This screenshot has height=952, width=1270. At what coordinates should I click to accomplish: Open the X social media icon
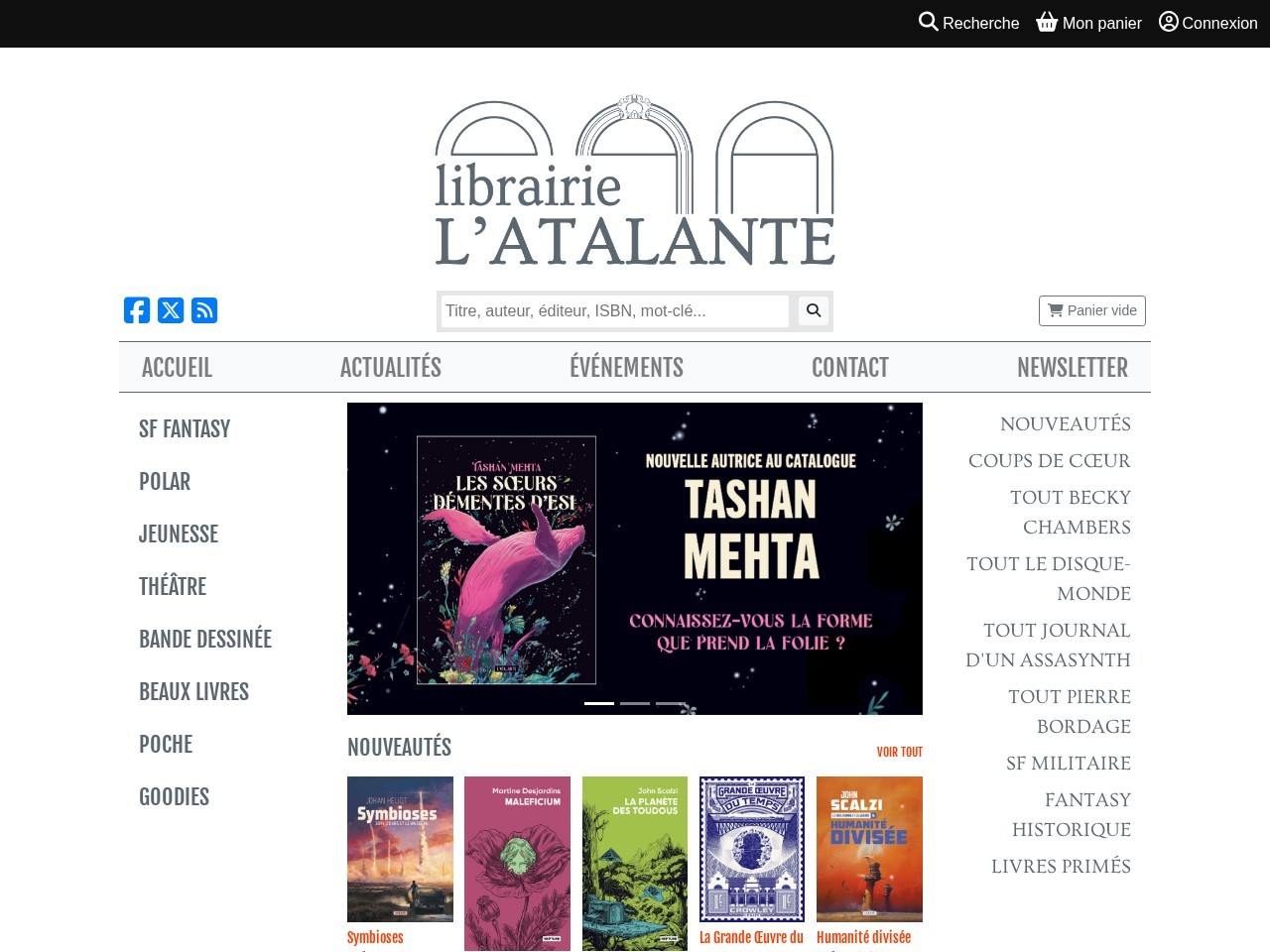pyautogui.click(x=171, y=309)
